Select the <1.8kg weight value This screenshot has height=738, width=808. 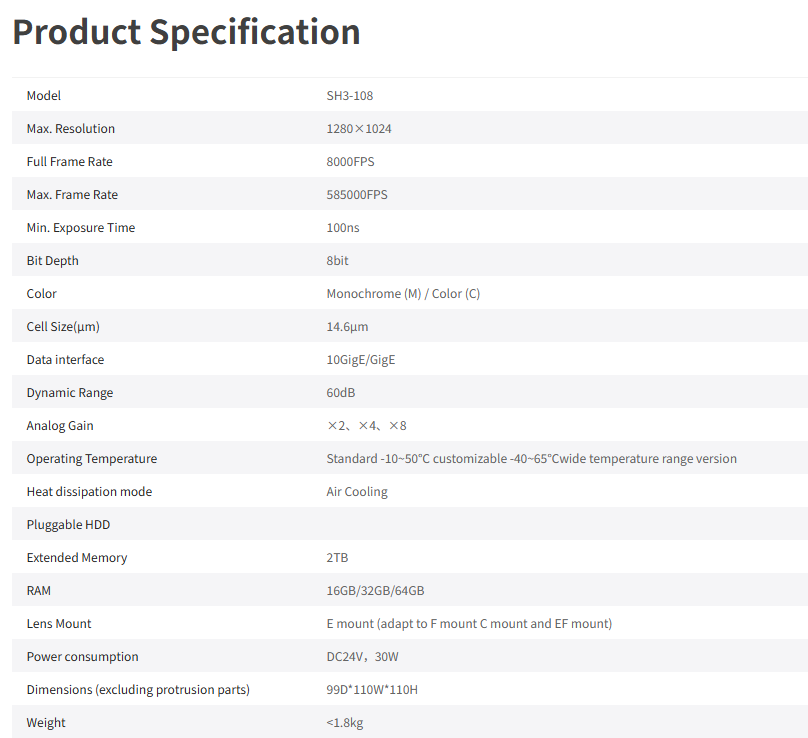tap(345, 723)
